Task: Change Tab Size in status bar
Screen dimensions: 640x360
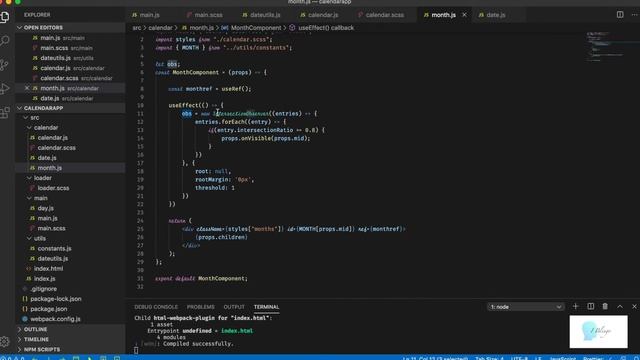Action: [x=489, y=358]
